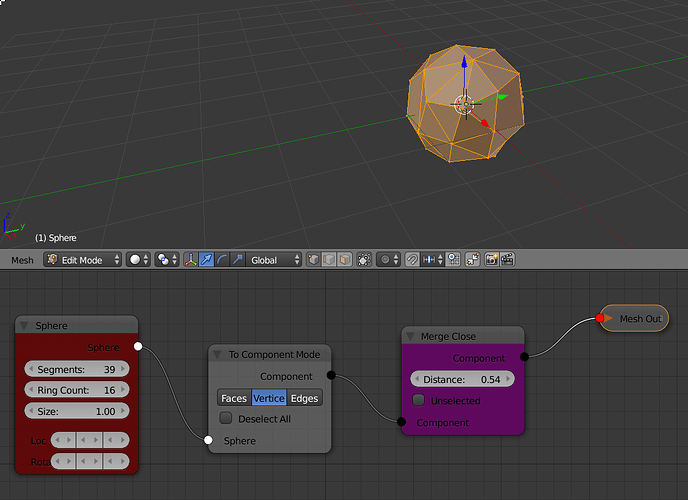
Task: Switch to face select mode icon
Action: pos(345,260)
